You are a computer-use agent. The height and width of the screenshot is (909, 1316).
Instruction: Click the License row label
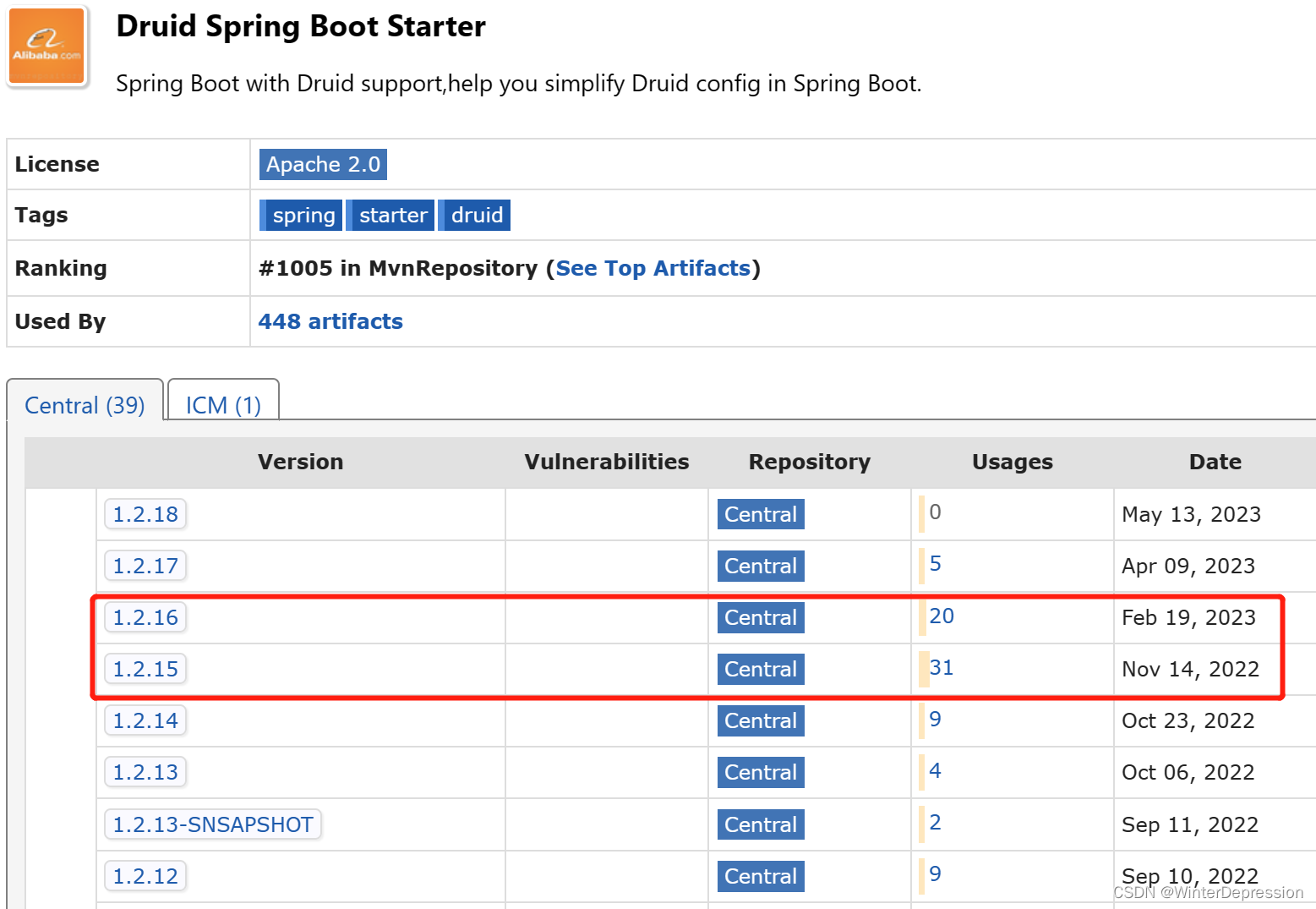point(57,164)
